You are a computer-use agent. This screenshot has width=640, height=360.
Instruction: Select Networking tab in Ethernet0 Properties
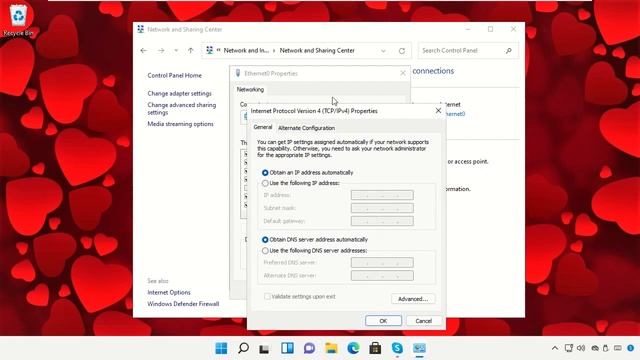pos(250,89)
